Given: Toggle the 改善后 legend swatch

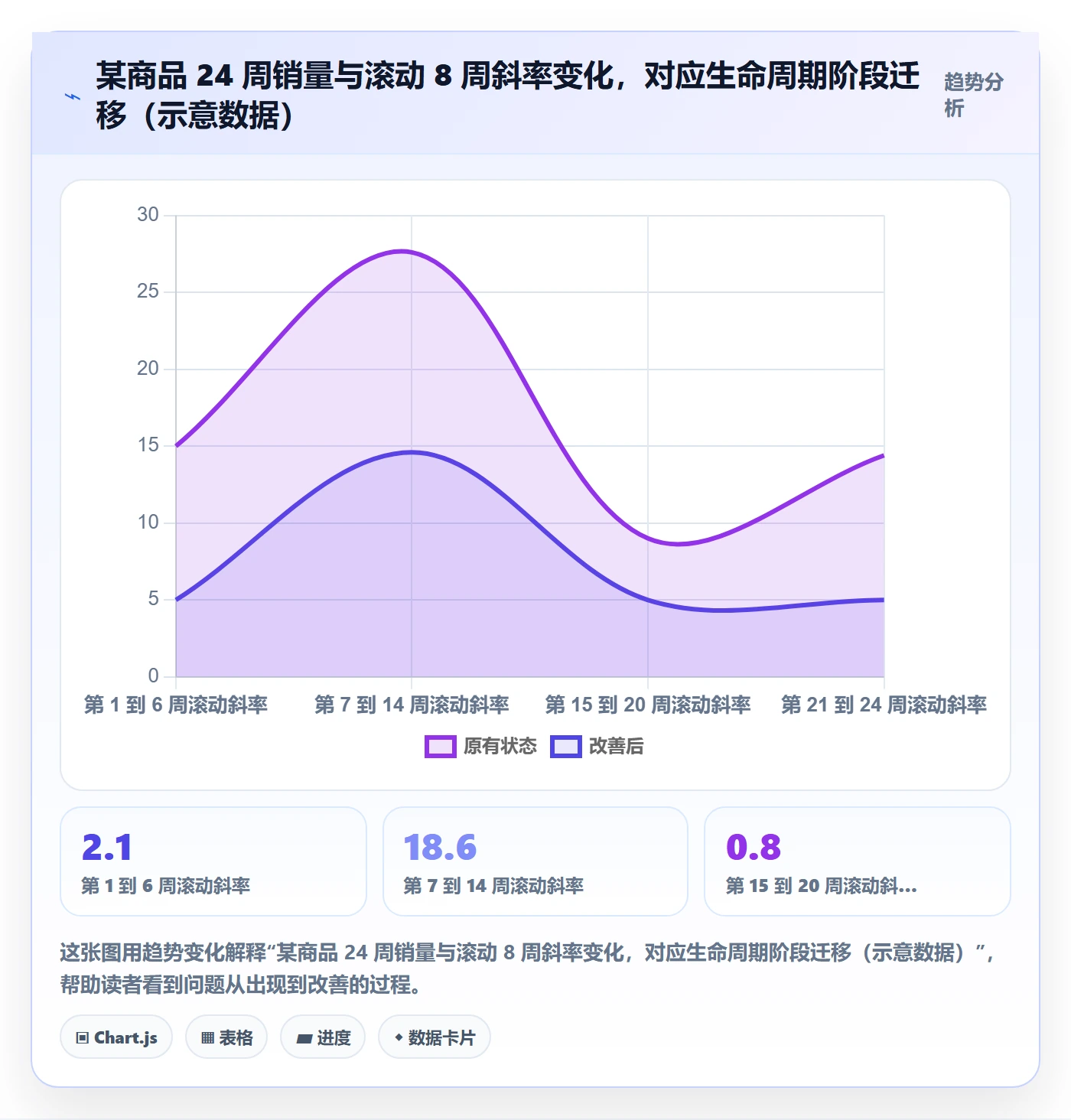Looking at the screenshot, I should pos(566,747).
